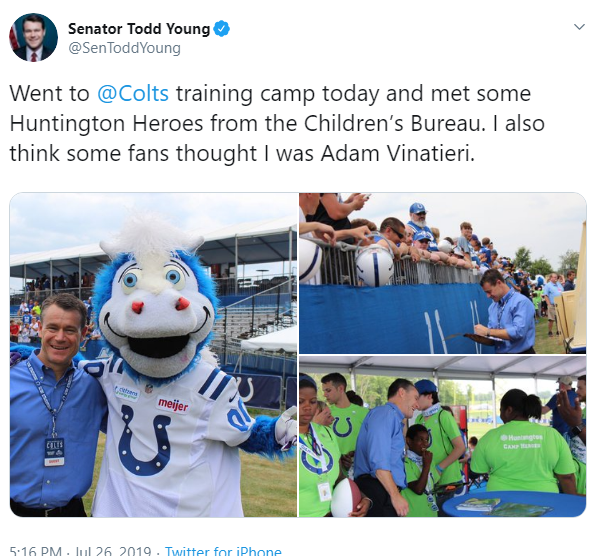Open Senator Todd Young's profile avatar
Image resolution: width=595 pixels, height=556 pixels.
click(33, 38)
